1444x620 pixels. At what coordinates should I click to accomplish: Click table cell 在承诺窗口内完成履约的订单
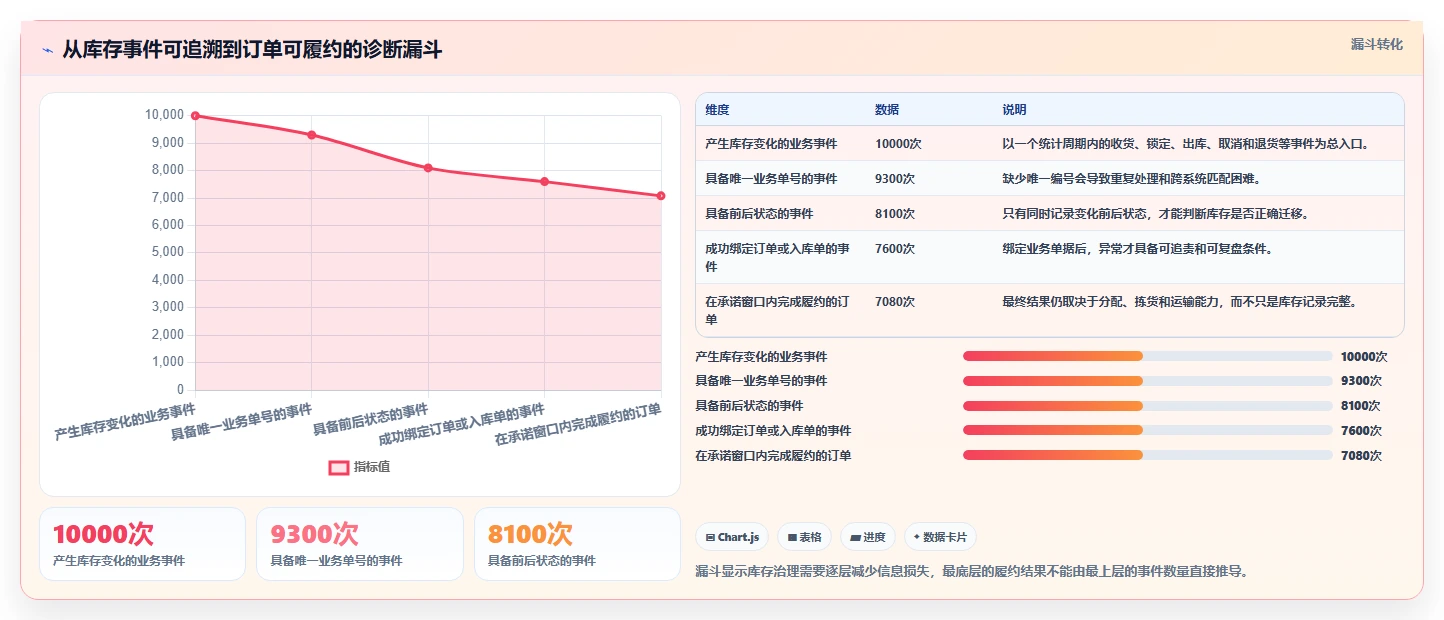click(778, 310)
